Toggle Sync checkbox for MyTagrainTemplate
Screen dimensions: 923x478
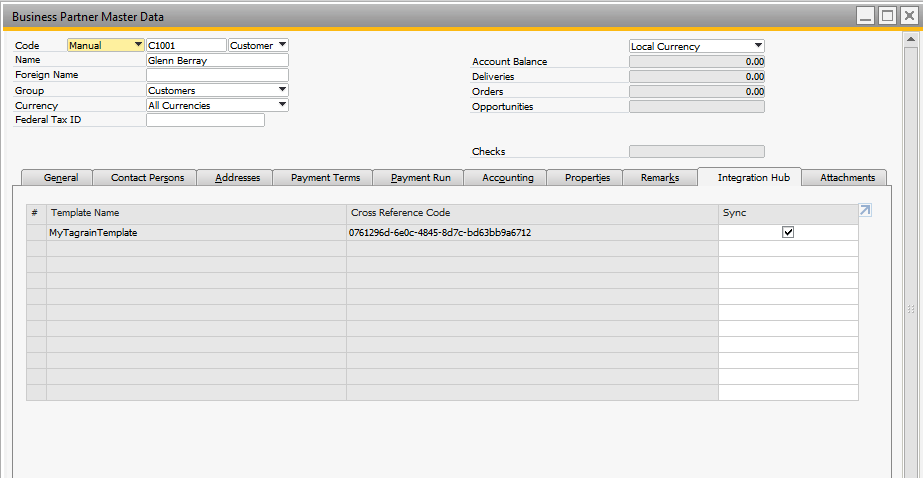[x=788, y=232]
